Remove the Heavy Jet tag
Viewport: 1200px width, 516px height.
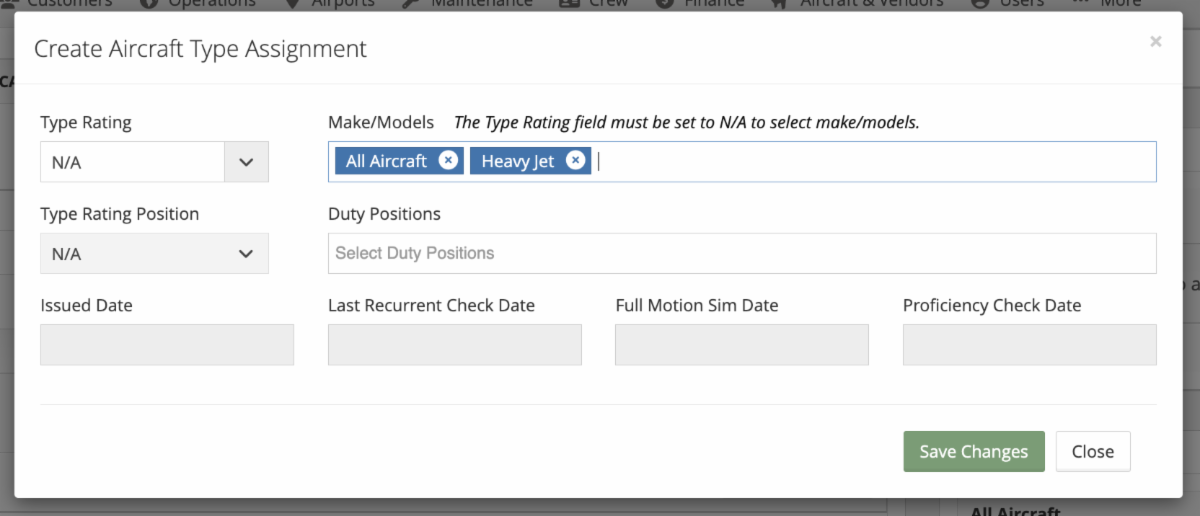575,160
